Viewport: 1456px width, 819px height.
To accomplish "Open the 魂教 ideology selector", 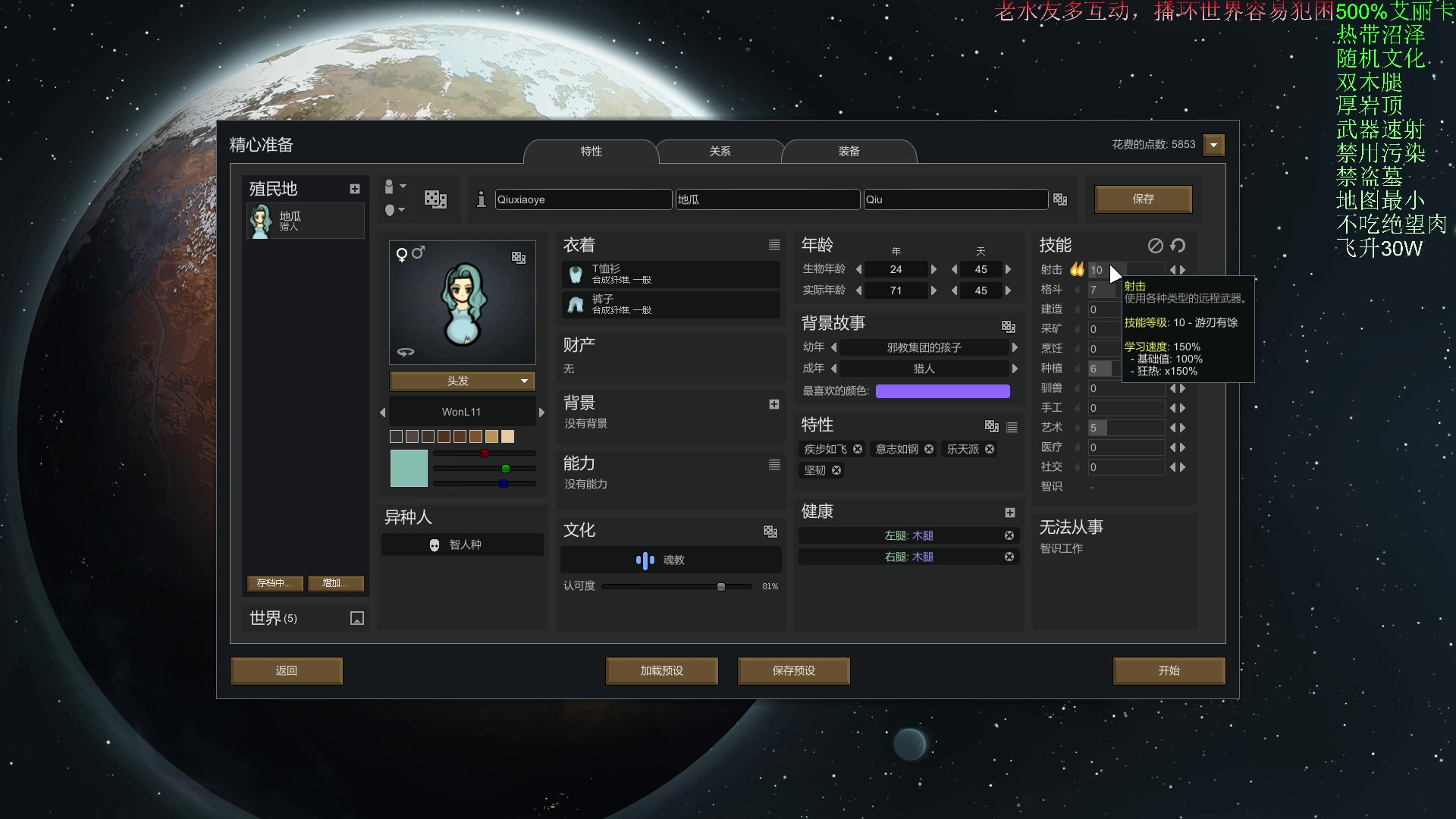I will point(670,560).
